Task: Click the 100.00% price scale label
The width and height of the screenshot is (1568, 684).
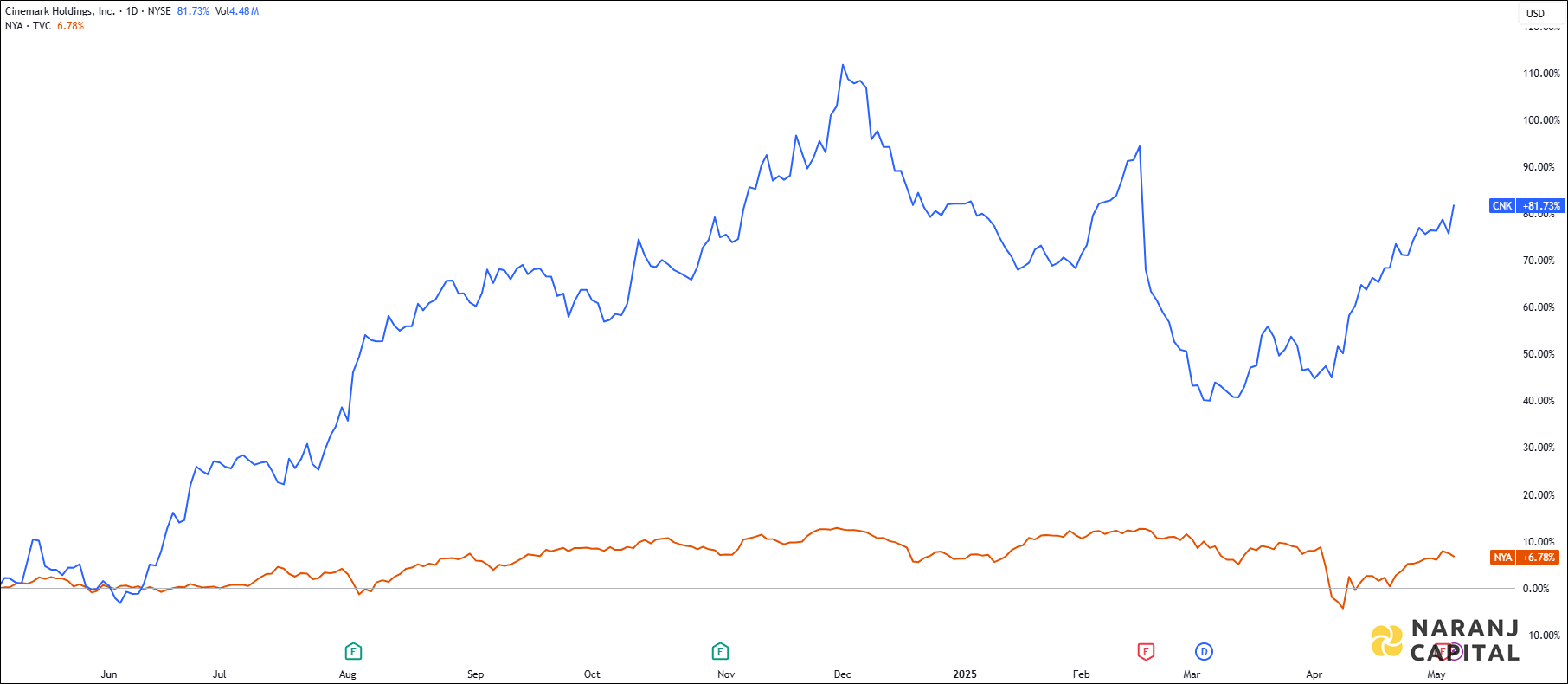Action: pos(1541,120)
